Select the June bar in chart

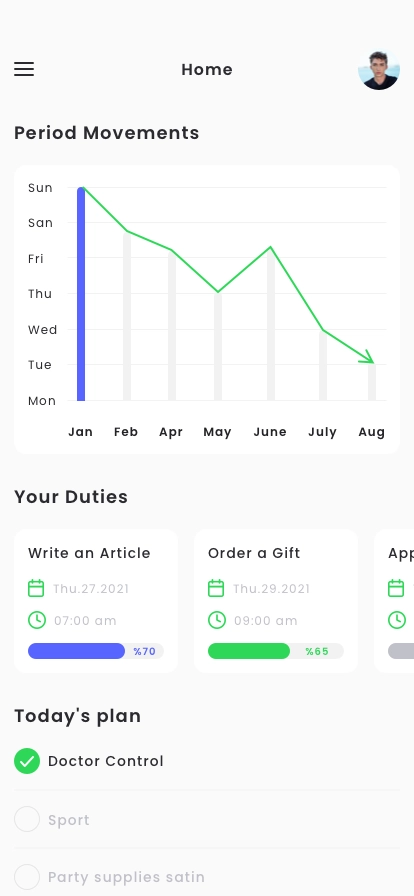point(271,323)
